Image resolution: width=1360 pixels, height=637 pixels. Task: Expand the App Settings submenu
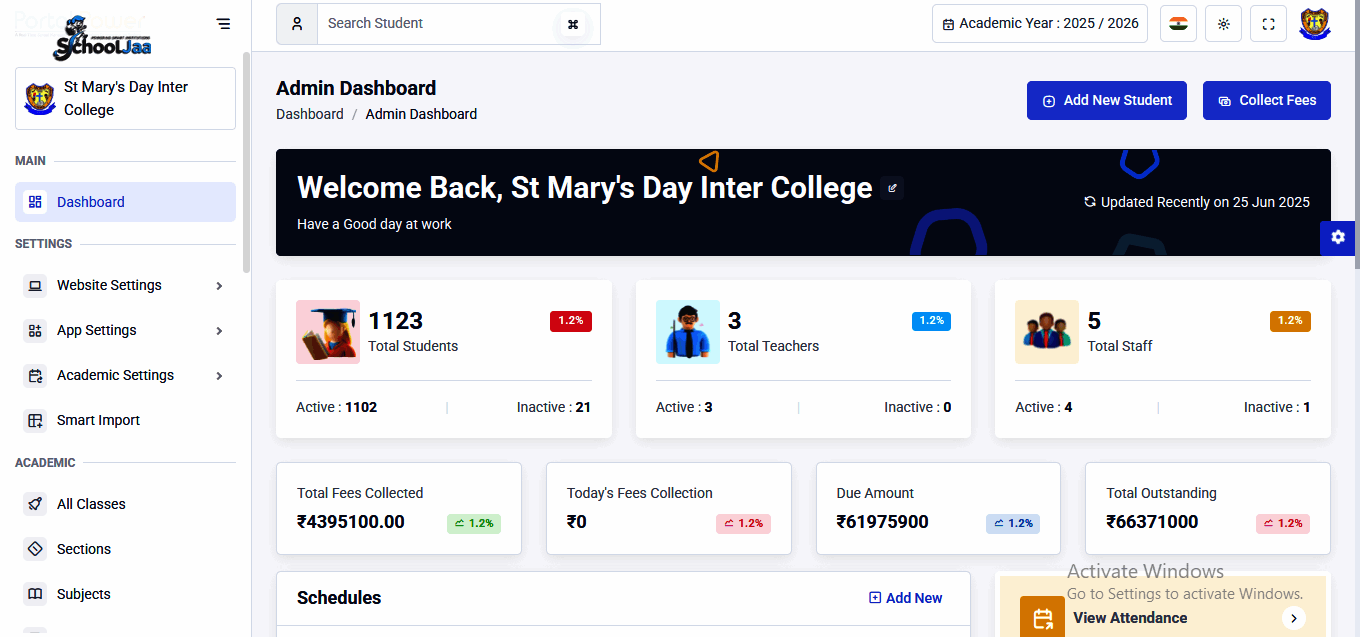[x=125, y=330]
